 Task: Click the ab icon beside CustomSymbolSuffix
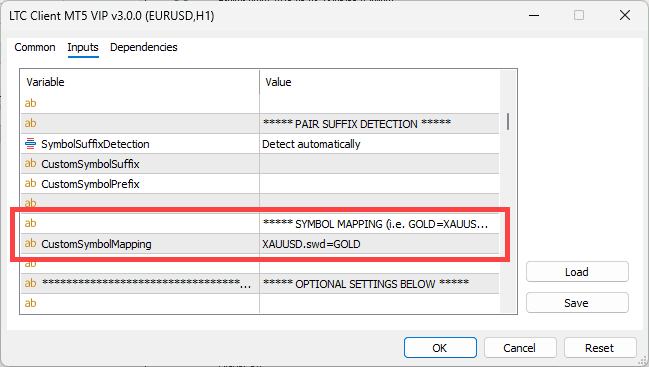click(x=30, y=163)
